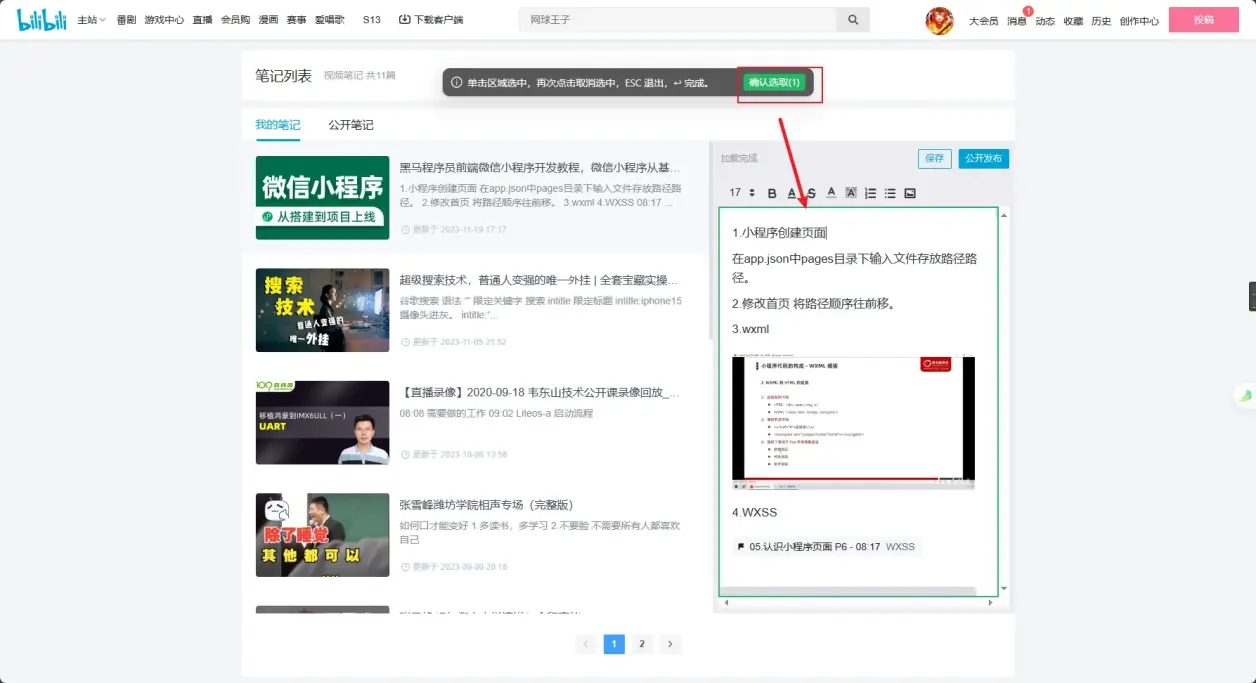Image resolution: width=1256 pixels, height=683 pixels.
Task: Click the WXML screenshot image in note
Action: click(853, 423)
